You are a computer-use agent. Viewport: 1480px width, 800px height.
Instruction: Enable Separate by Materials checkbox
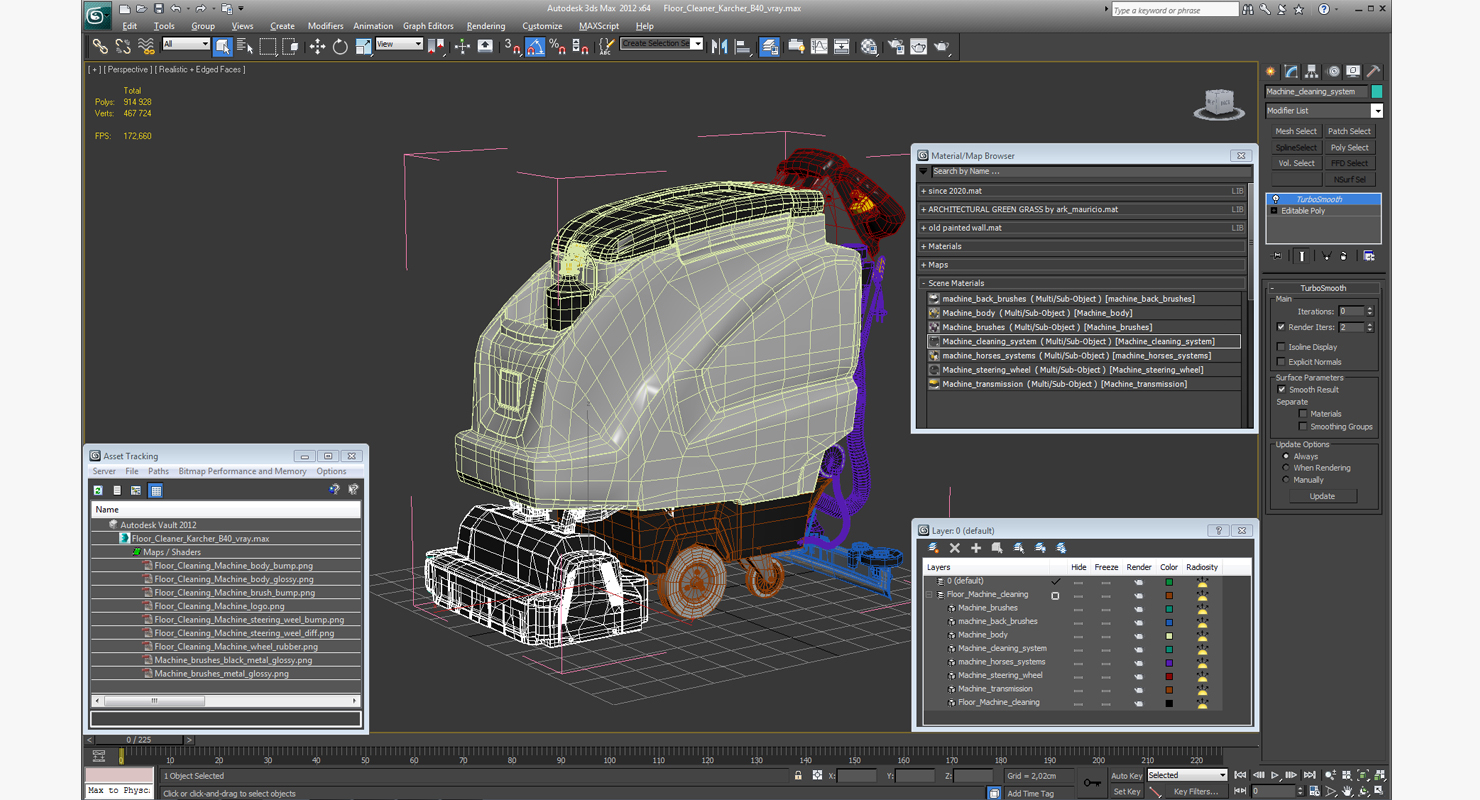1303,414
